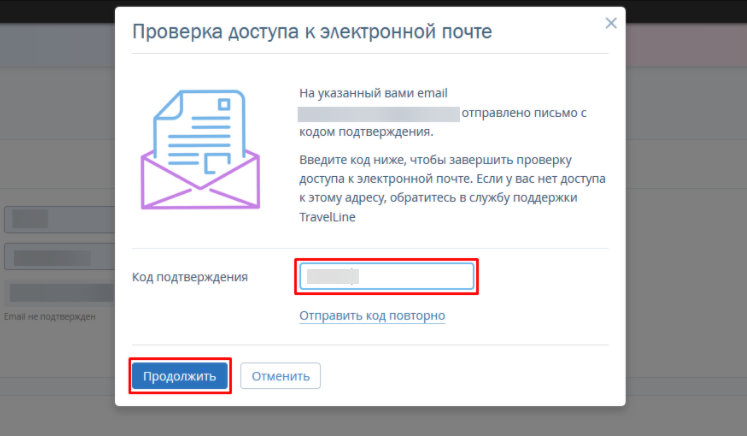Click the blue Продолжить button
Image resolution: width=747 pixels, height=436 pixels.
[x=180, y=376]
